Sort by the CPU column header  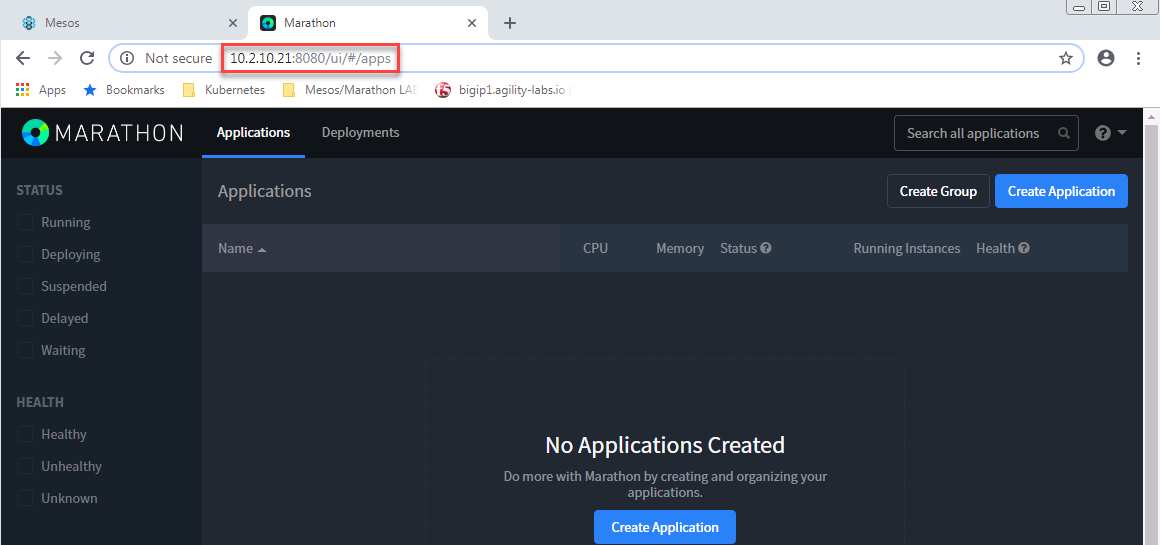[595, 248]
